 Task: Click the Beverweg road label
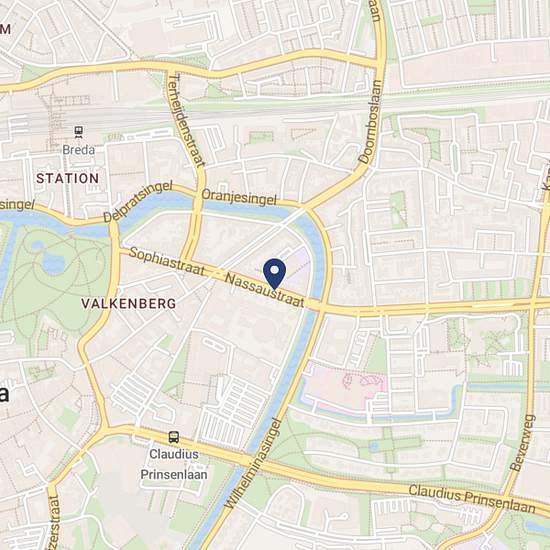(522, 443)
